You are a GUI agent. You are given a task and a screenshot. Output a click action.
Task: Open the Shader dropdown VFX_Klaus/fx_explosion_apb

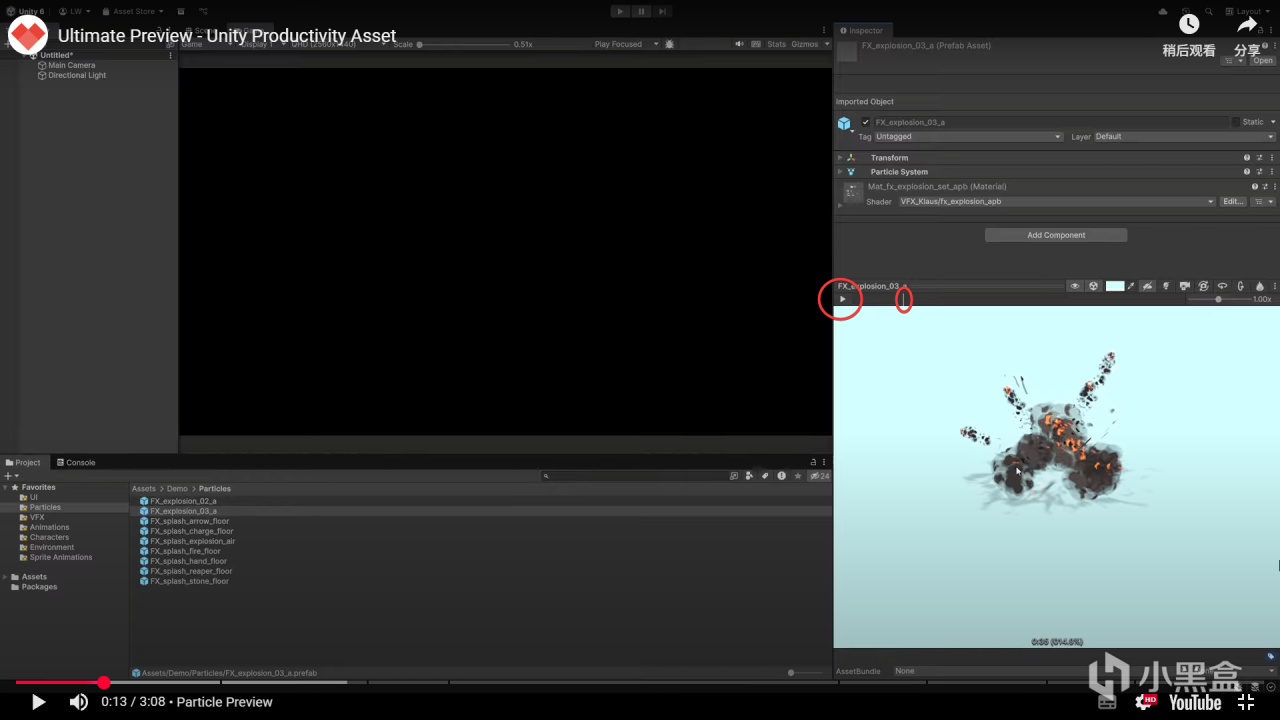[x=1056, y=202]
